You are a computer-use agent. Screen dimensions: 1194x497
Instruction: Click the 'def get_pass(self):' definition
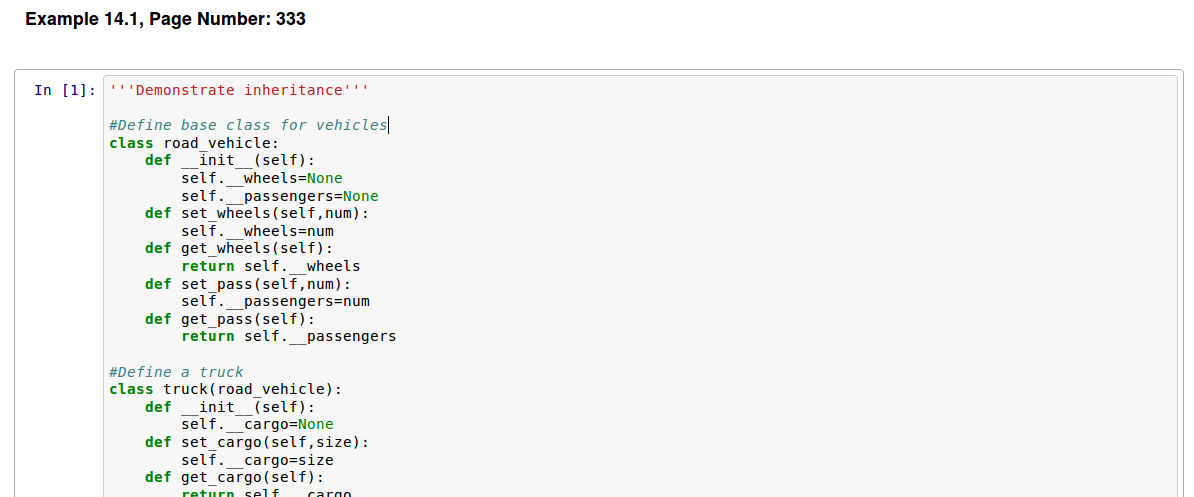point(230,319)
